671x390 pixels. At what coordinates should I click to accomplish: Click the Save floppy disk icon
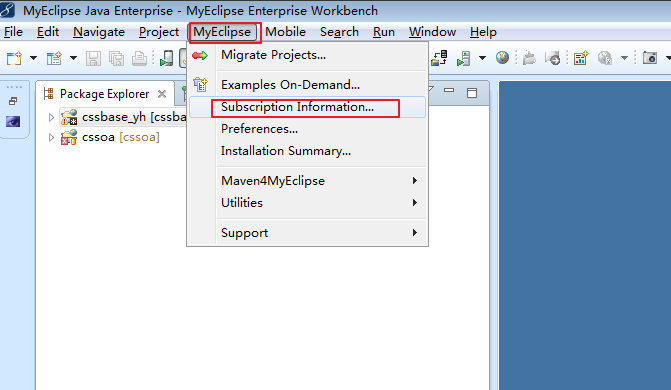(x=93, y=58)
